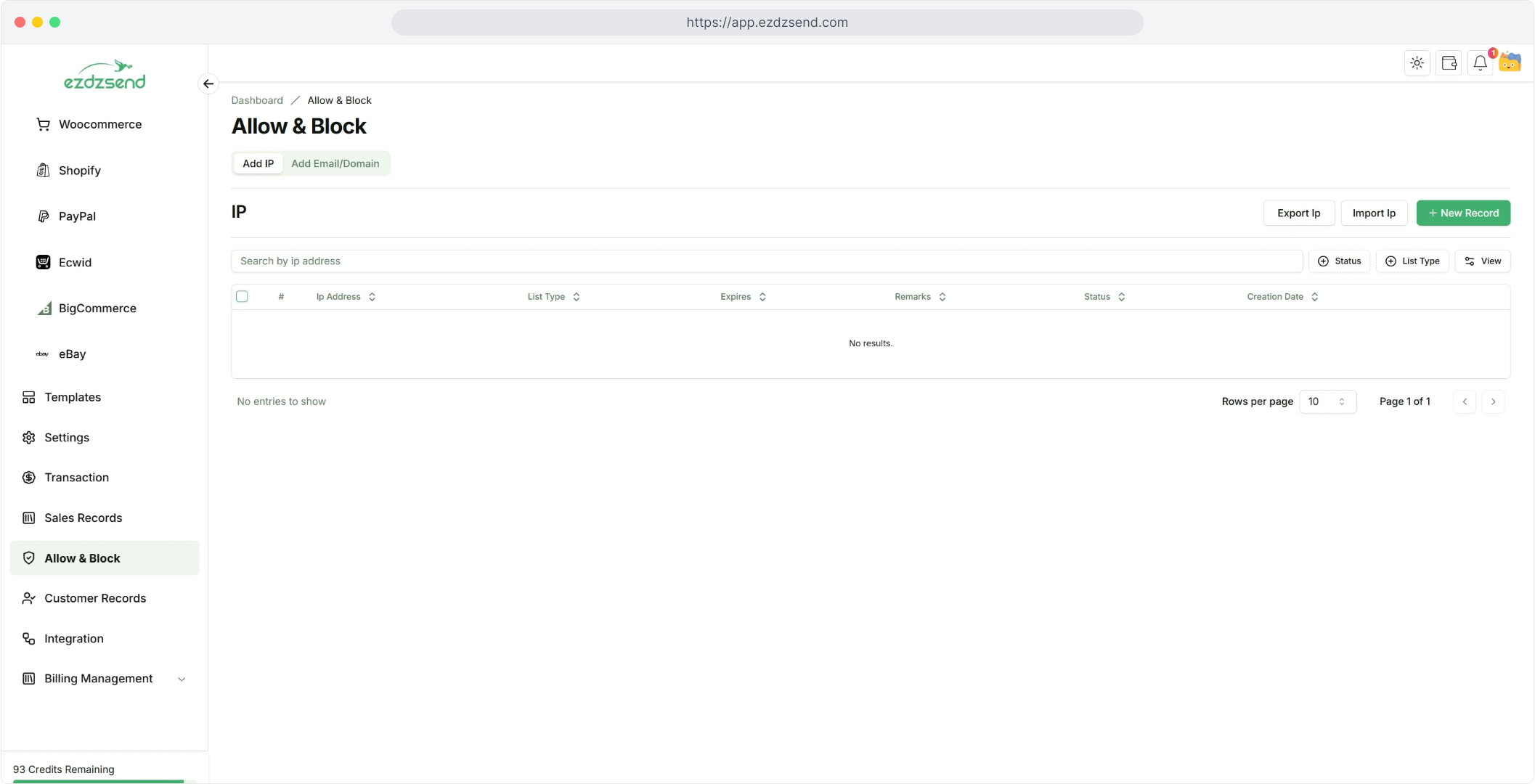Click the Export Ip button

[1298, 213]
